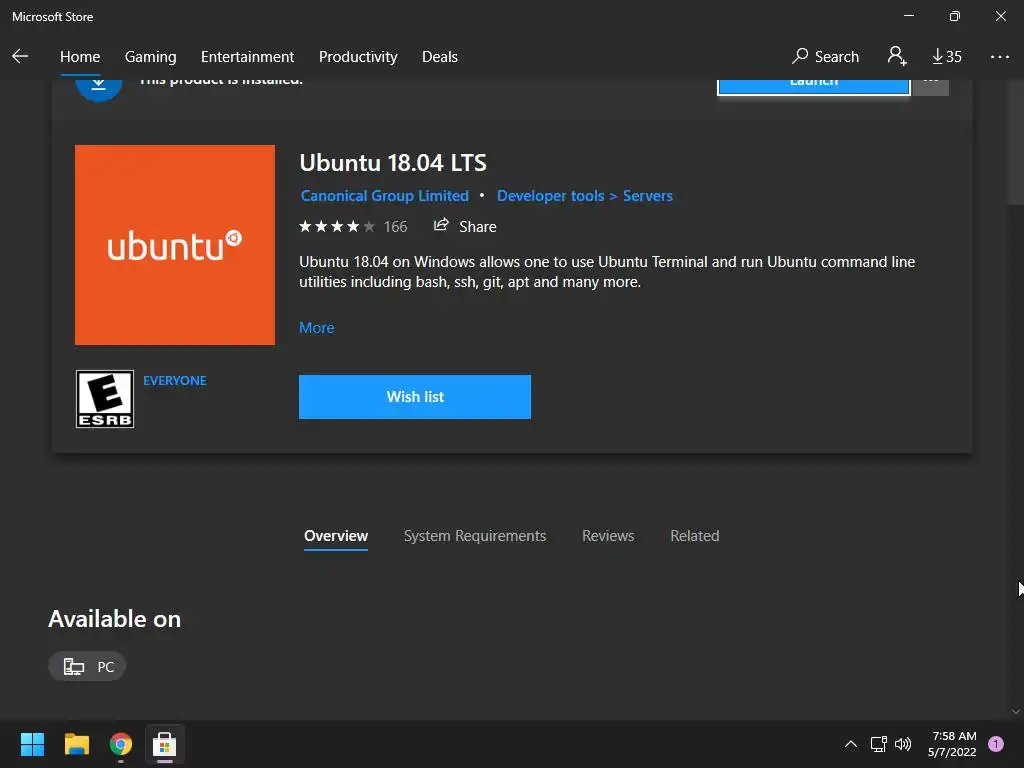This screenshot has width=1024, height=768.
Task: Click the Microsoft Store taskbar icon
Action: 165,744
